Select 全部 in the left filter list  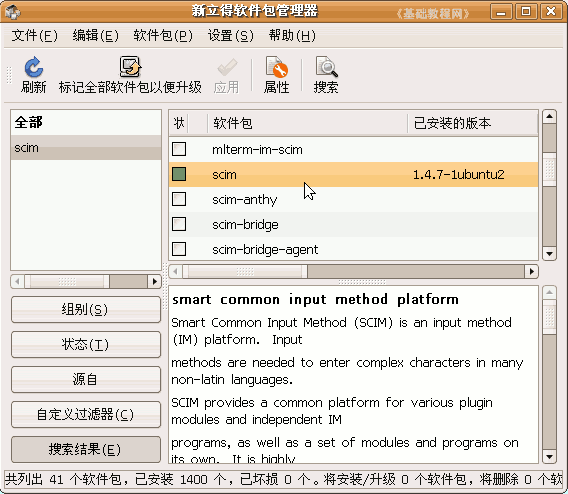click(x=86, y=122)
